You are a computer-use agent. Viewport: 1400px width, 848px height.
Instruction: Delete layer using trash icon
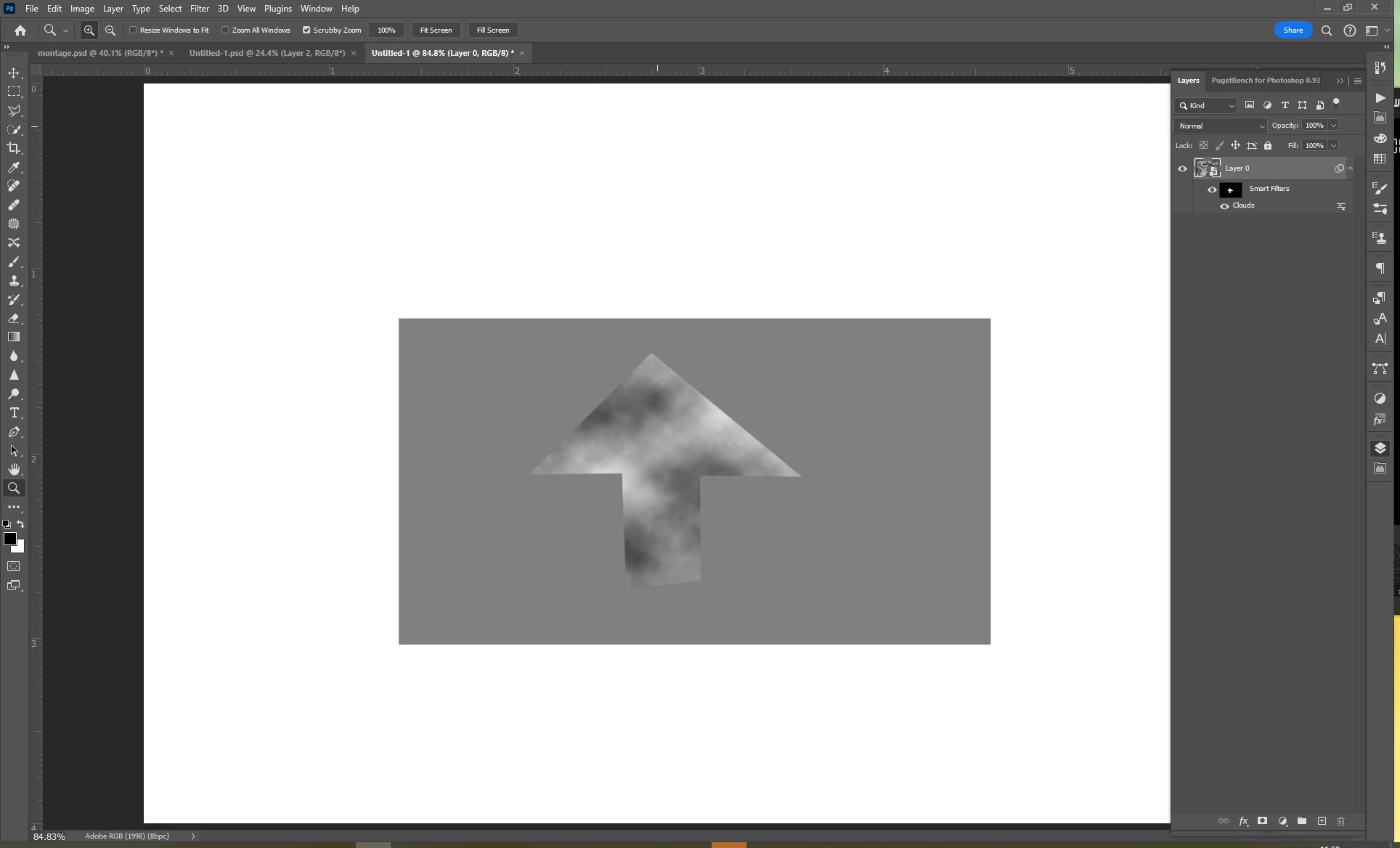pos(1341,821)
